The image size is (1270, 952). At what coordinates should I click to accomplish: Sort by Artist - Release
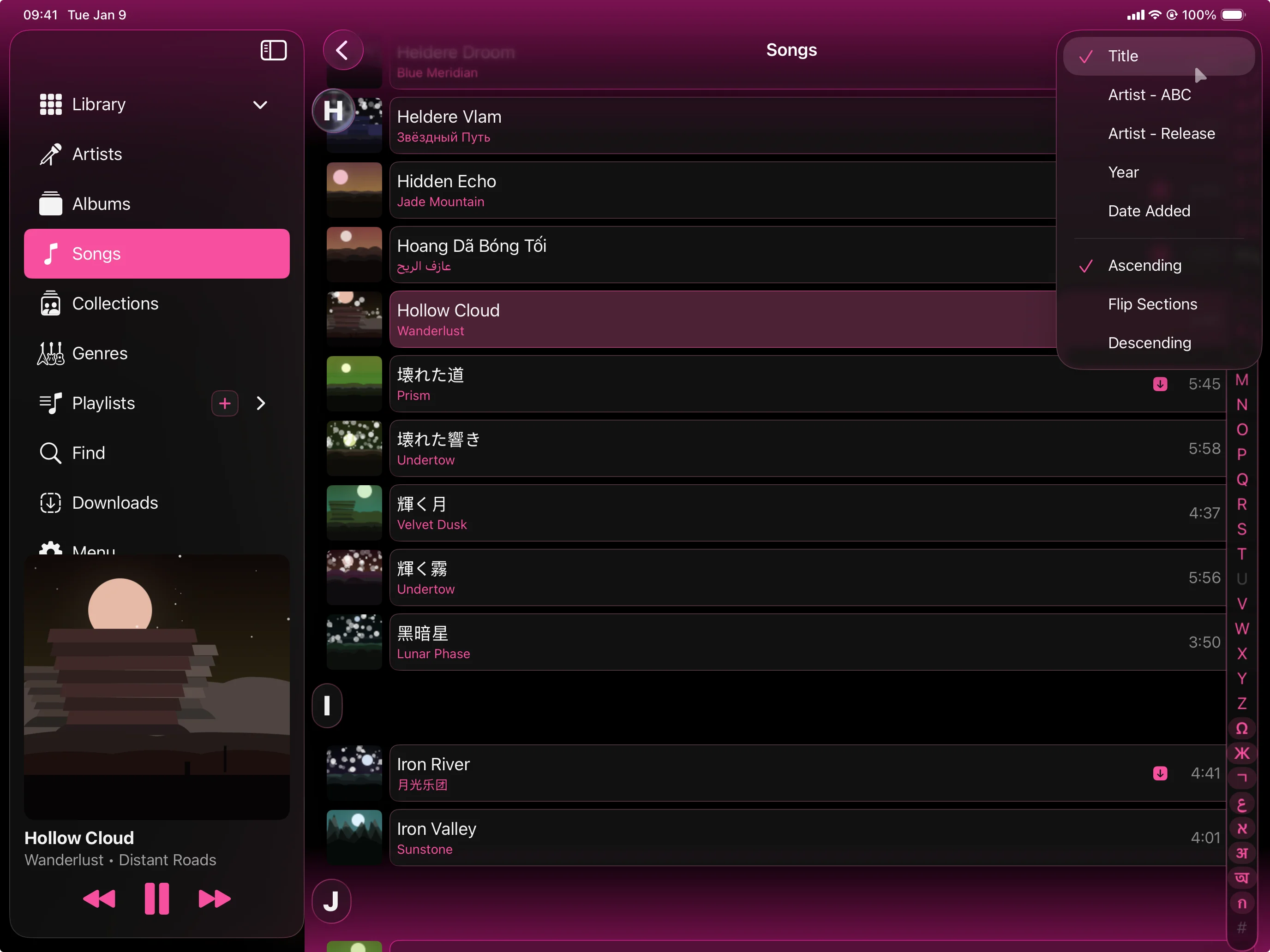point(1161,133)
